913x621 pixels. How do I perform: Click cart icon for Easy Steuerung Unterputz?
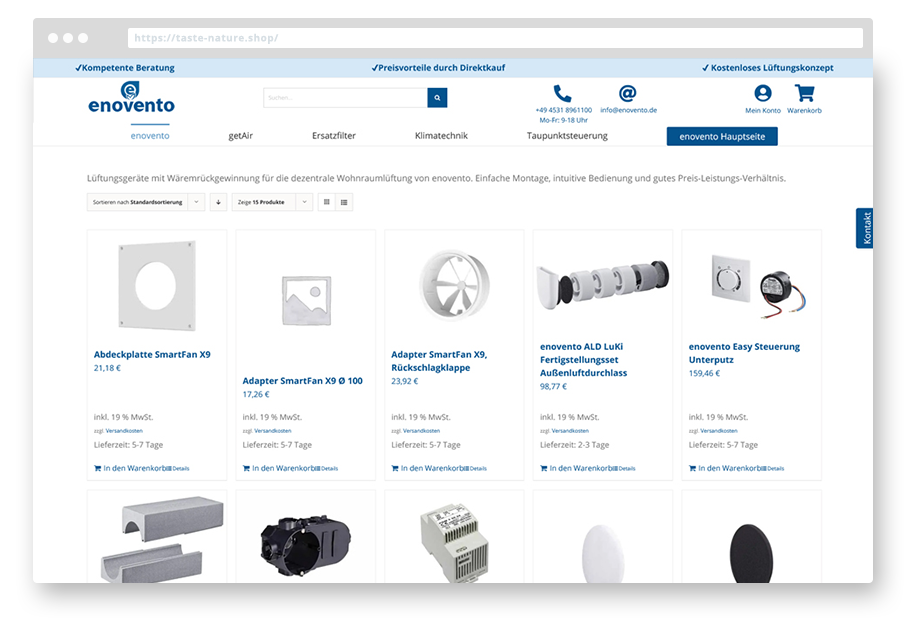click(x=692, y=468)
